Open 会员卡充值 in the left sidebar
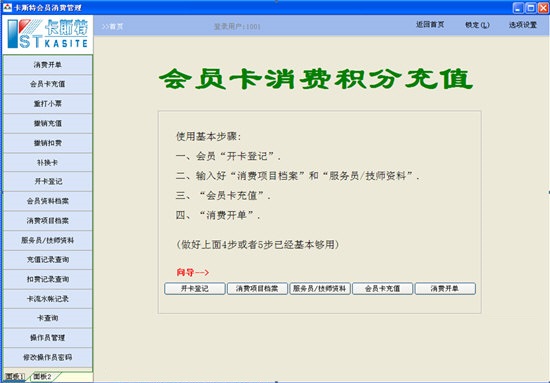This screenshot has width=550, height=383. point(48,84)
